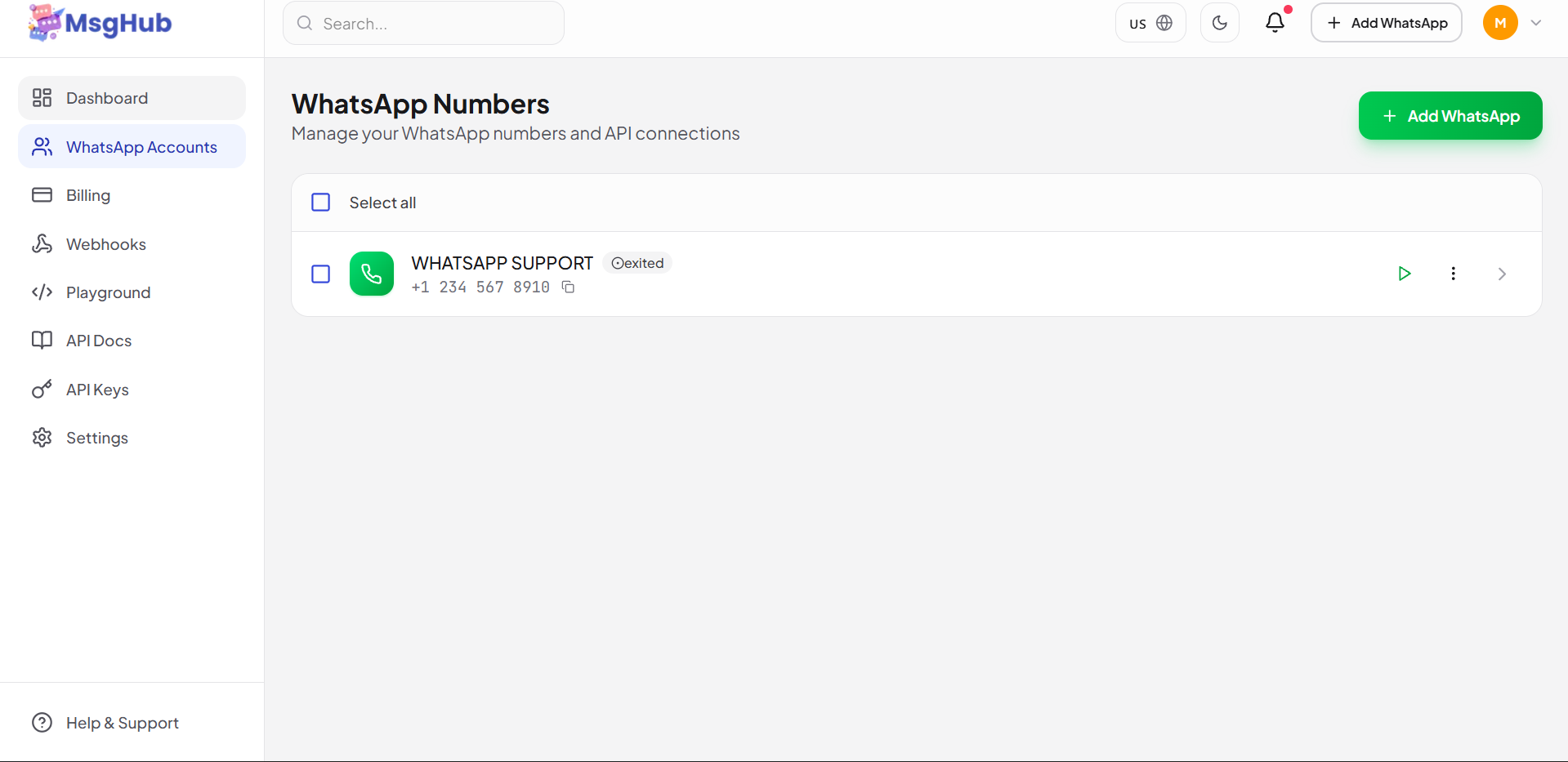Click the WHATSAPP SUPPORT account name
The height and width of the screenshot is (762, 1568).
coord(503,263)
